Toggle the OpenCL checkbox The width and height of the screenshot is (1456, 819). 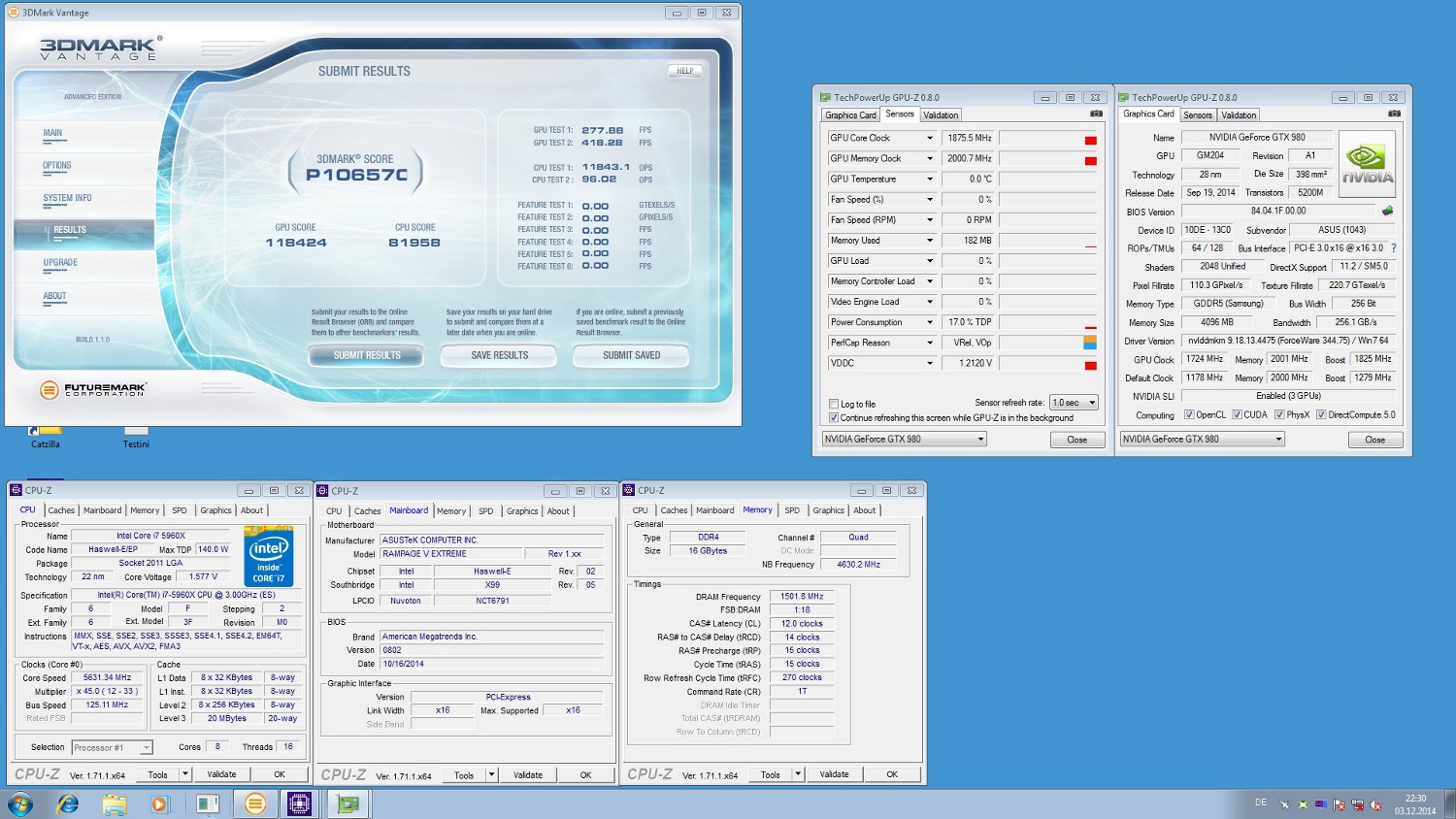pos(1189,414)
